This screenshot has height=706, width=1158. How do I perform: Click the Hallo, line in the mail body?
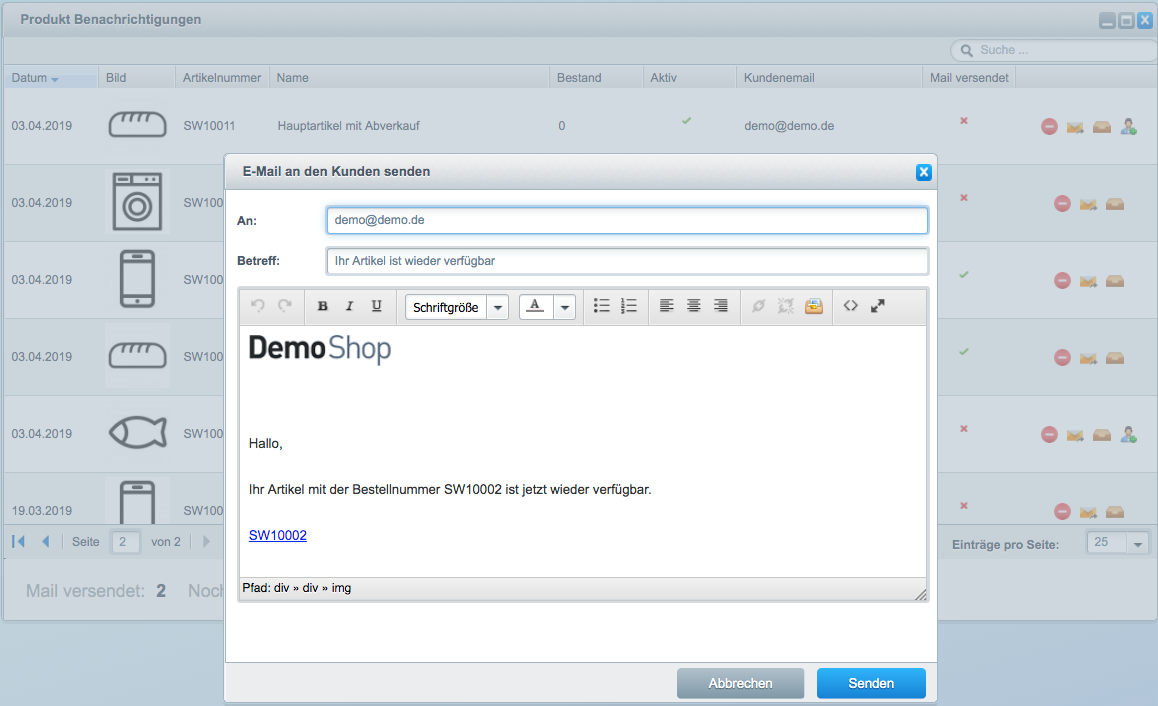coord(266,444)
